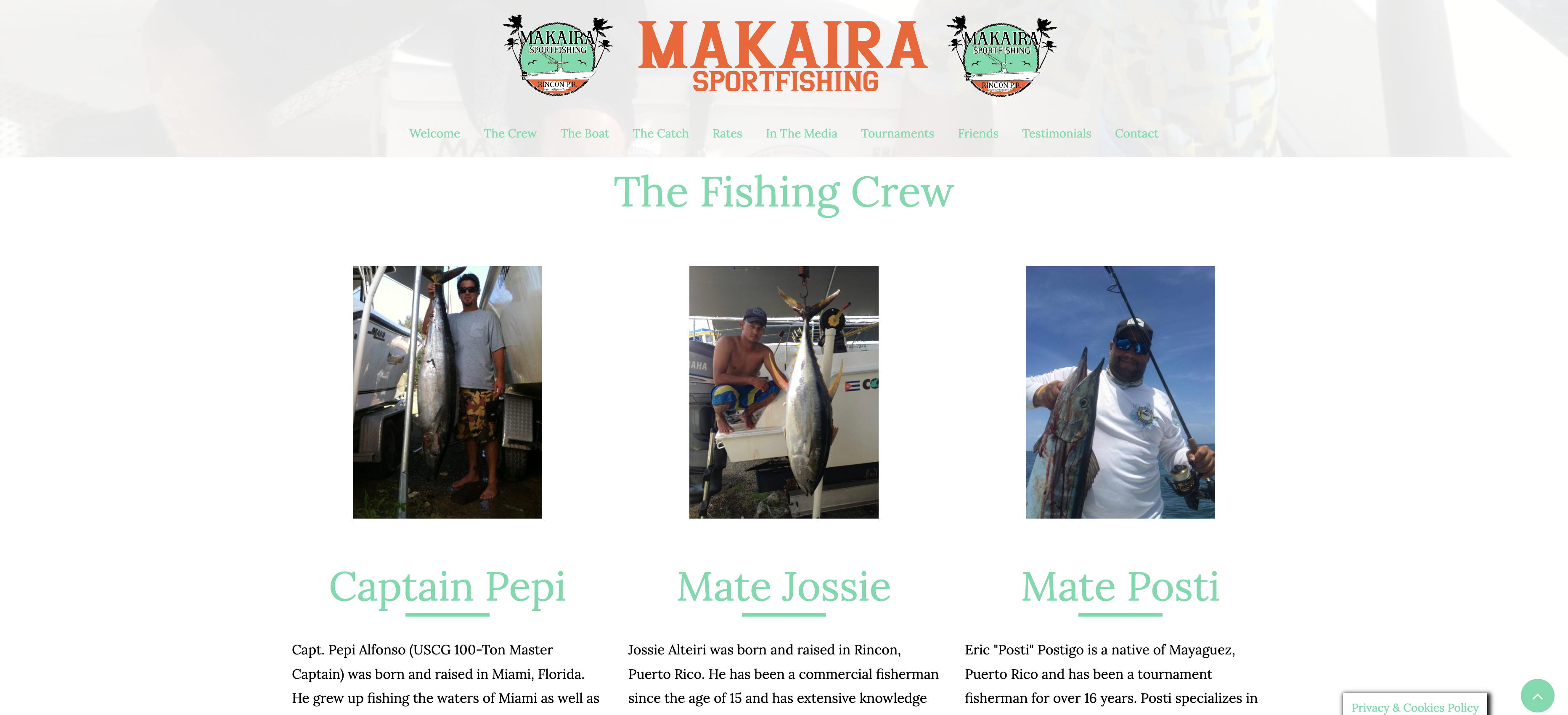Screen dimensions: 1568x715
Task: Open The Boat page
Action: (x=584, y=133)
